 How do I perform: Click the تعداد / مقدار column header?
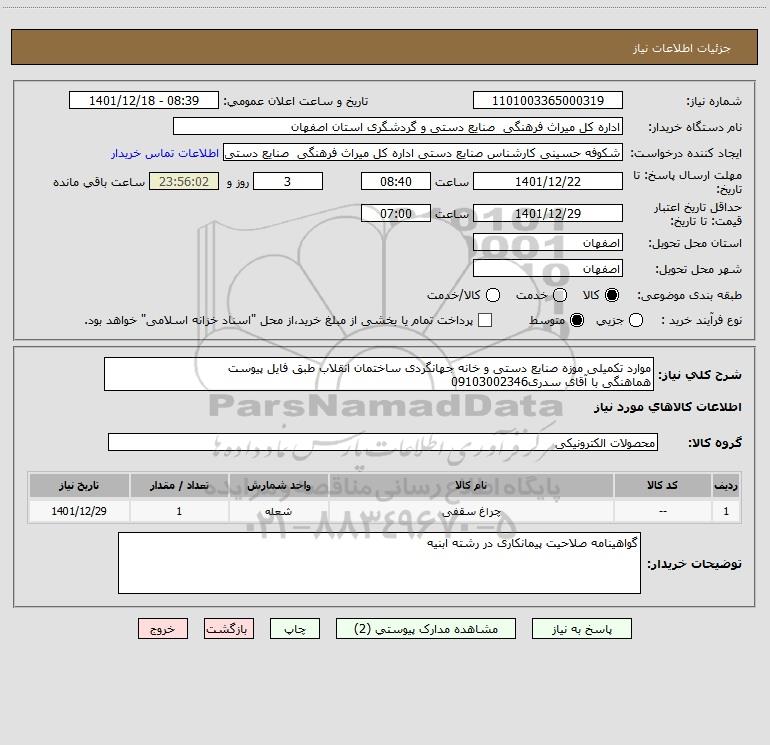tap(179, 485)
